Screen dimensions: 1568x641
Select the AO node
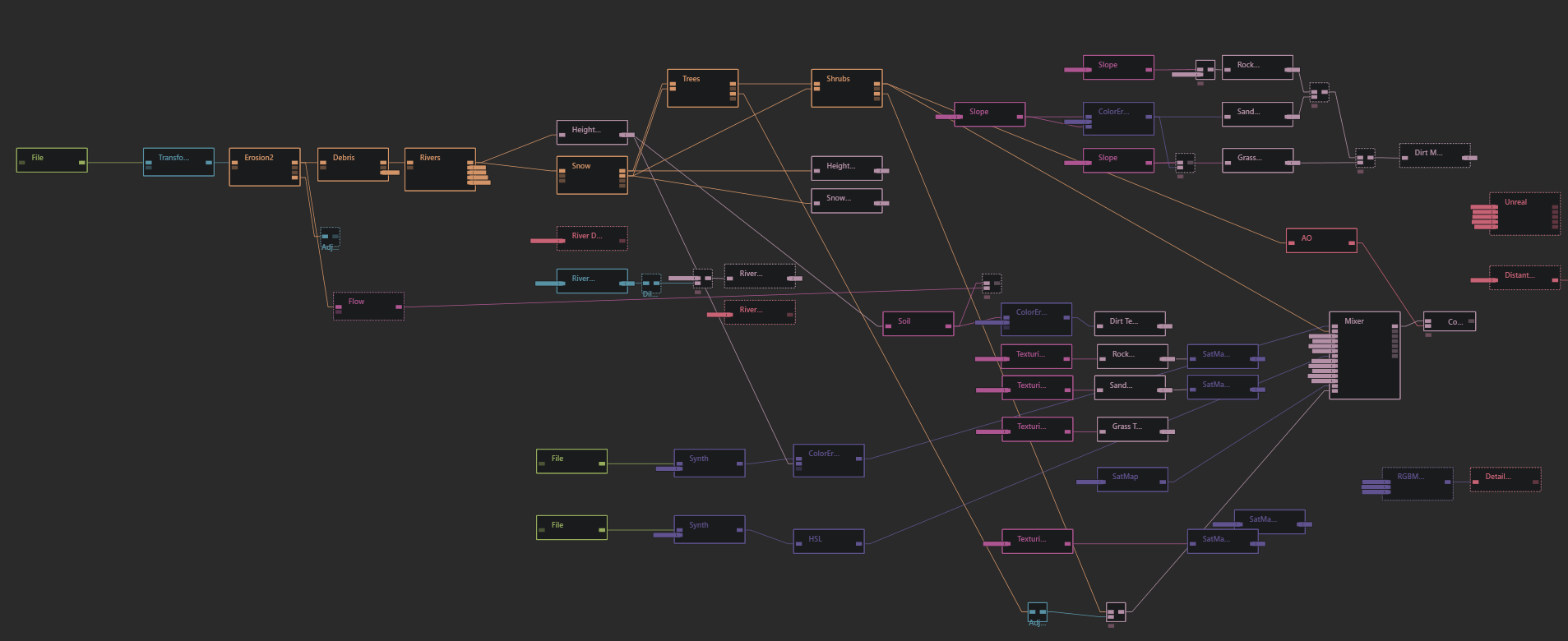click(x=1321, y=241)
